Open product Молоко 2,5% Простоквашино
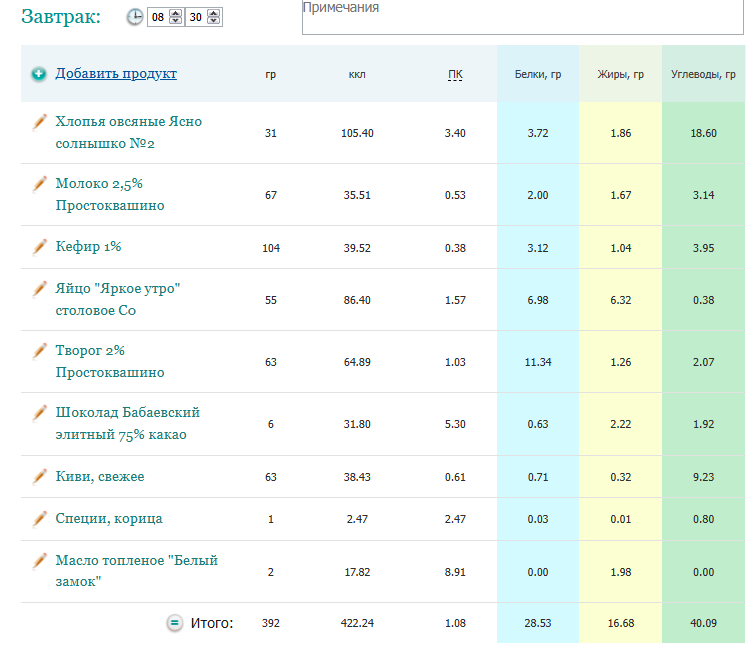746x647 pixels. [x=110, y=195]
